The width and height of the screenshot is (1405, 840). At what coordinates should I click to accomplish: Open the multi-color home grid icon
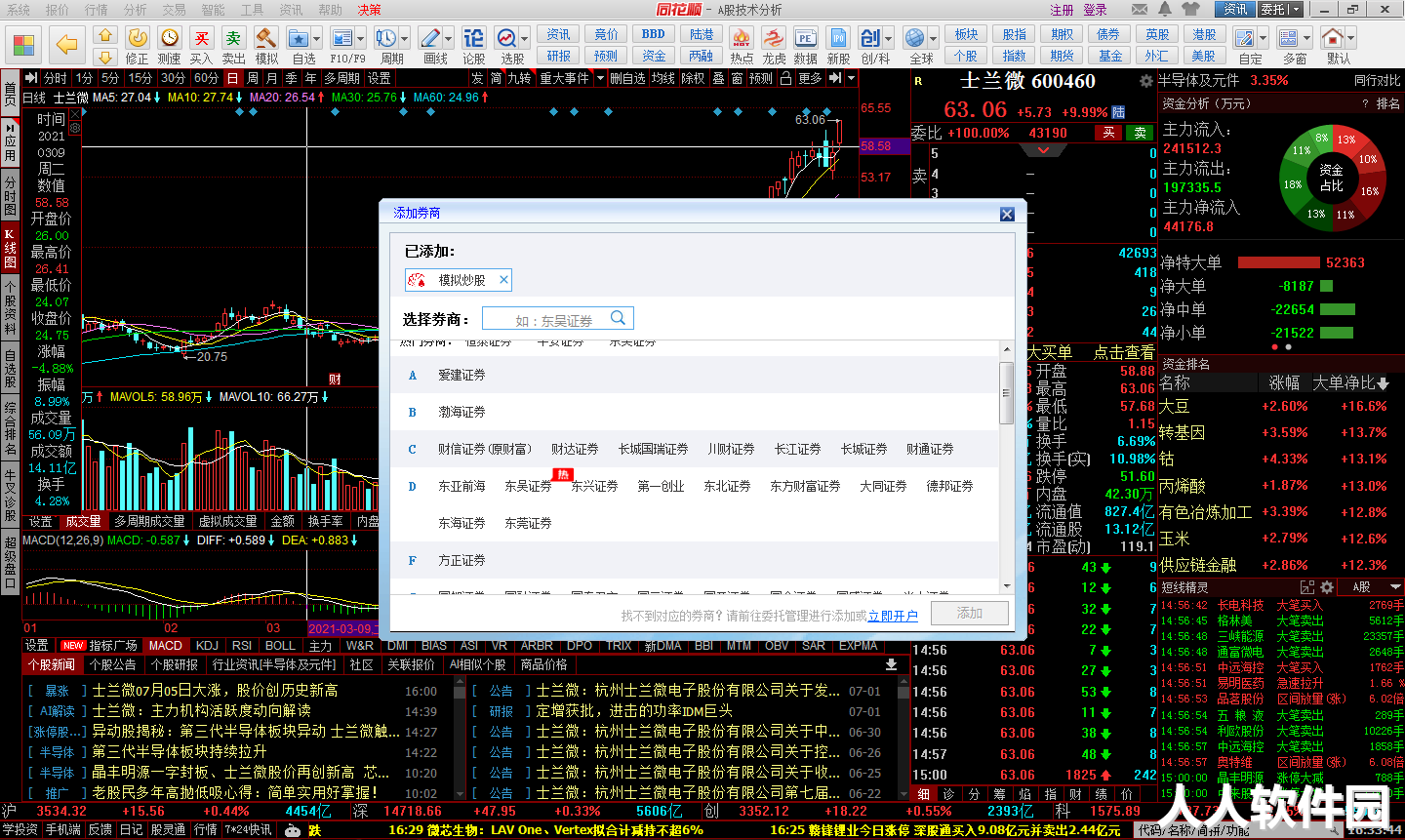[x=23, y=45]
